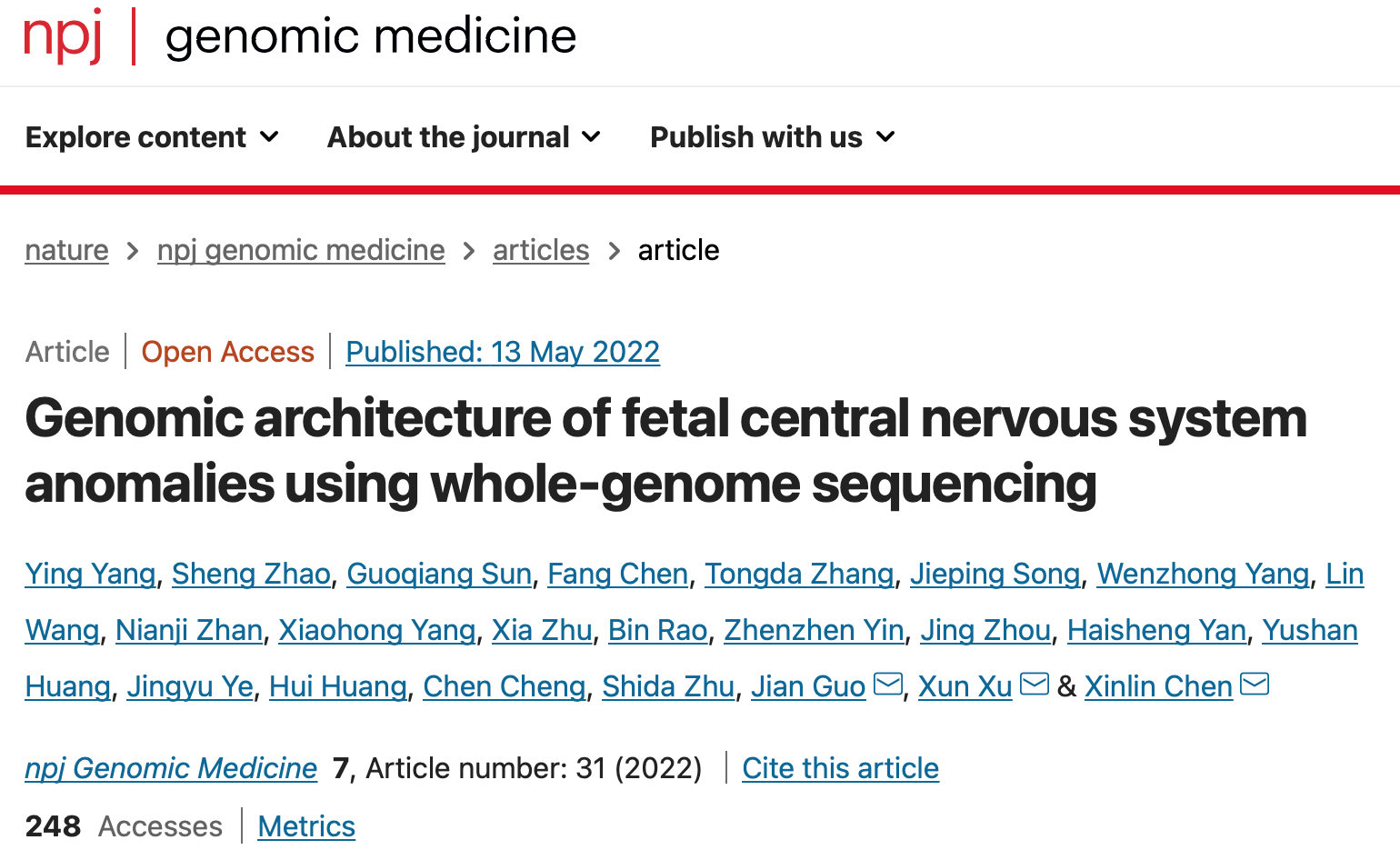Viewport: 1400px width, 860px height.
Task: Click the npj Genomic Medicine journal link
Action: point(171,768)
